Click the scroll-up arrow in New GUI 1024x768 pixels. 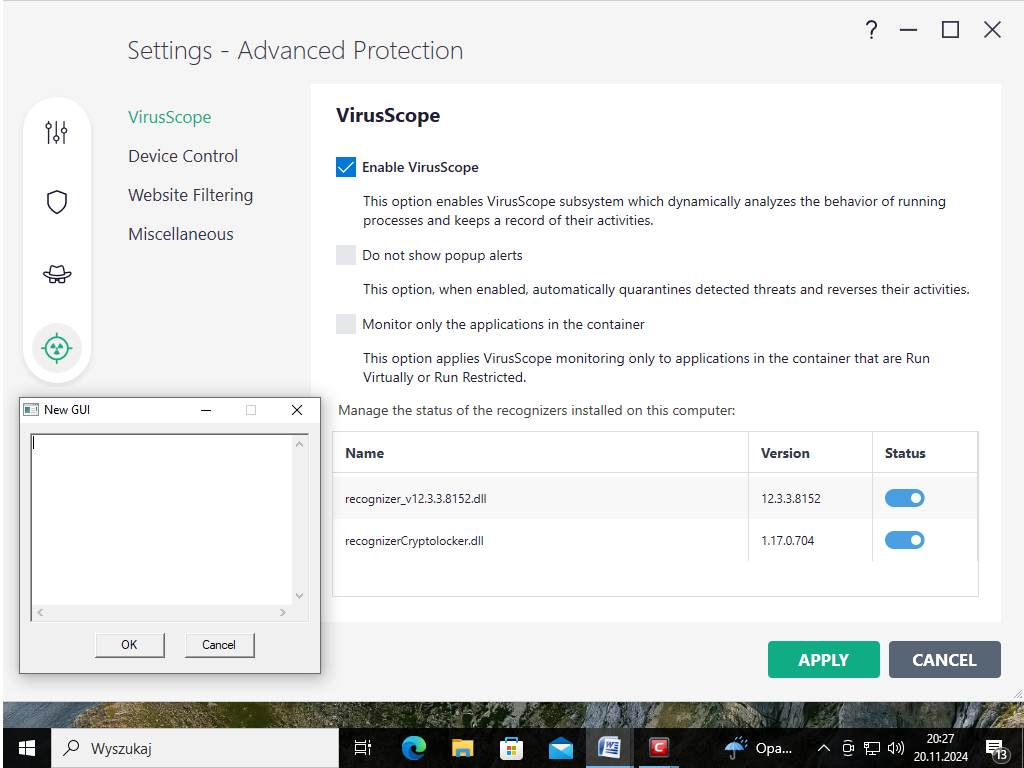tap(299, 444)
